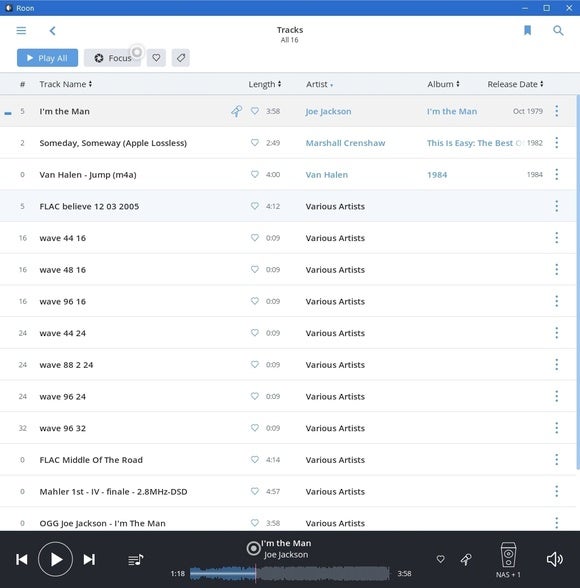Select the wave 96 32 track
This screenshot has width=580, height=588.
click(x=288, y=428)
